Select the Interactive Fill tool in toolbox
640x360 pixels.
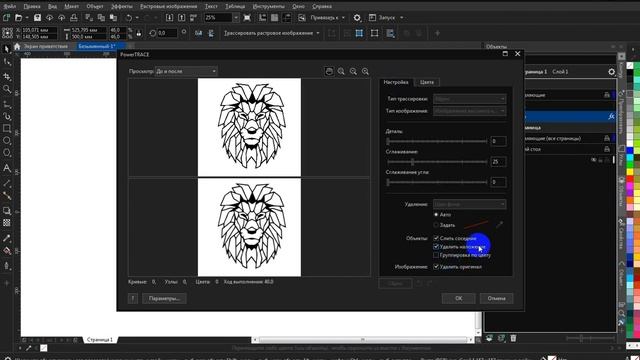pyautogui.click(x=7, y=251)
